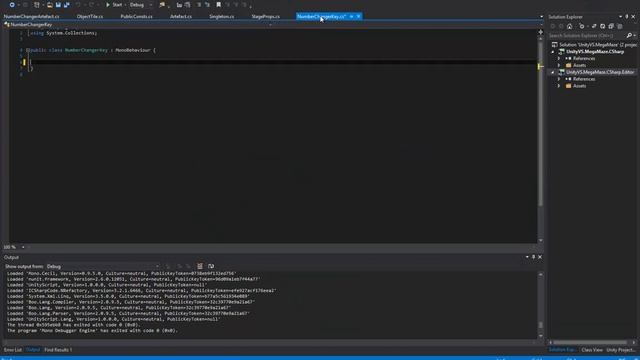
Task: Open the editor zoom level dropdown
Action: [23, 247]
